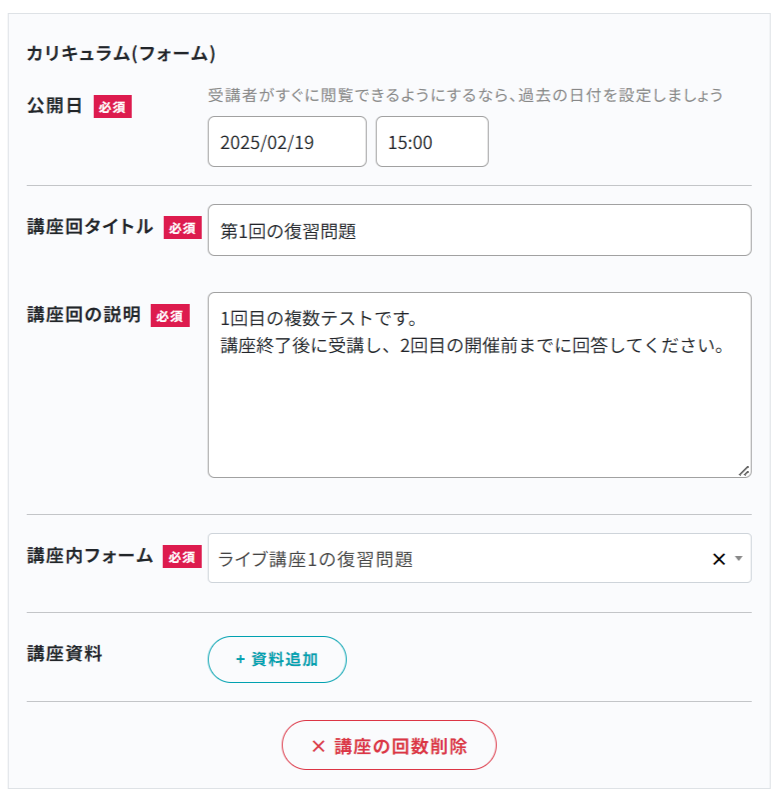This screenshot has height=805, width=779.
Task: Click the 講座回タイトル field label
Action: tap(90, 227)
